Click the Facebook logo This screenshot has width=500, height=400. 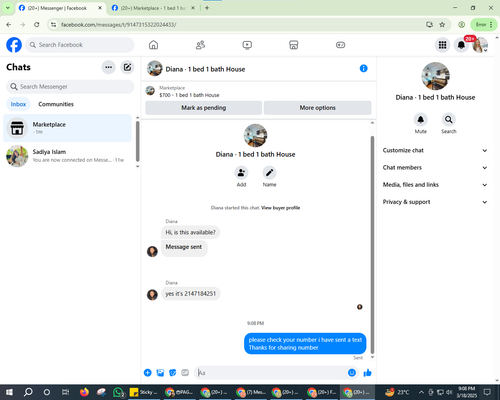(x=14, y=45)
